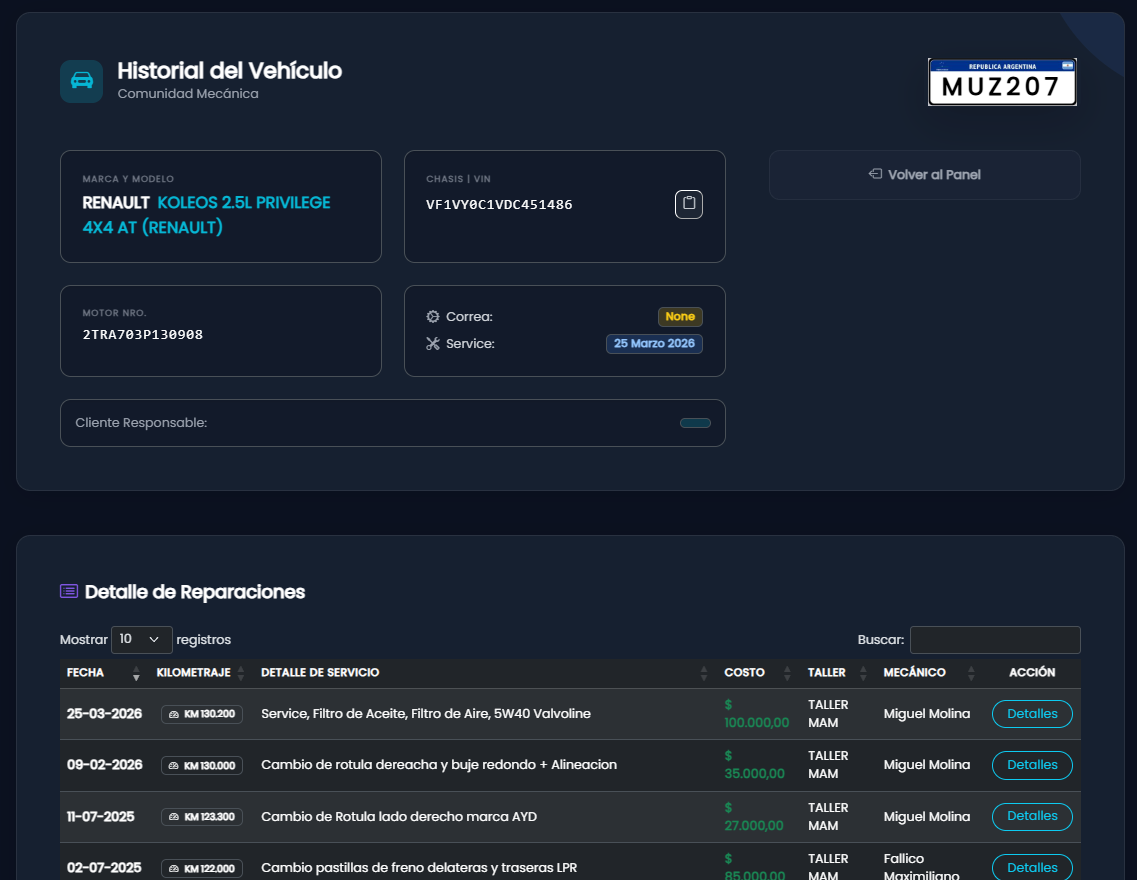This screenshot has width=1137, height=880.
Task: Click the list icon beside Detalle de Reparaciones
Action: pyautogui.click(x=69, y=591)
